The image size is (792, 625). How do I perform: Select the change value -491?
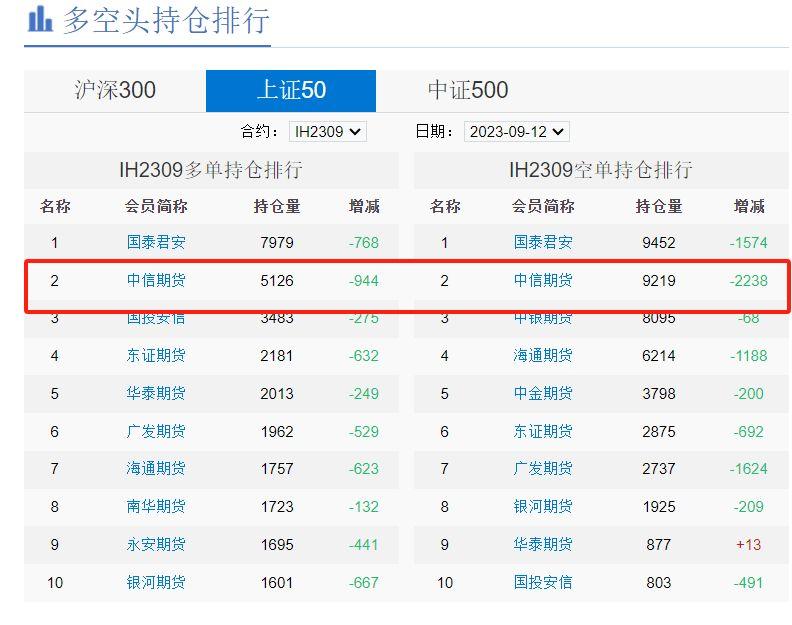[x=749, y=583]
